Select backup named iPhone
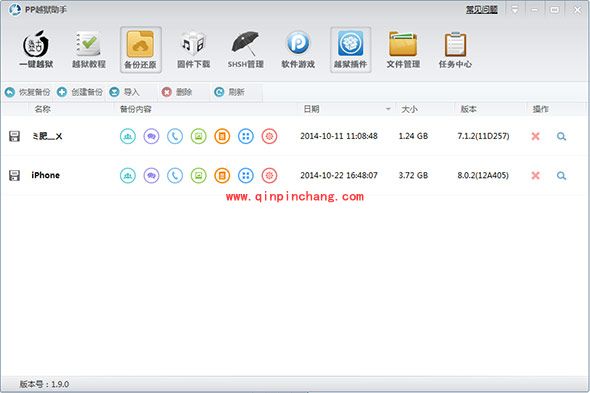The width and height of the screenshot is (590, 393). click(46, 175)
